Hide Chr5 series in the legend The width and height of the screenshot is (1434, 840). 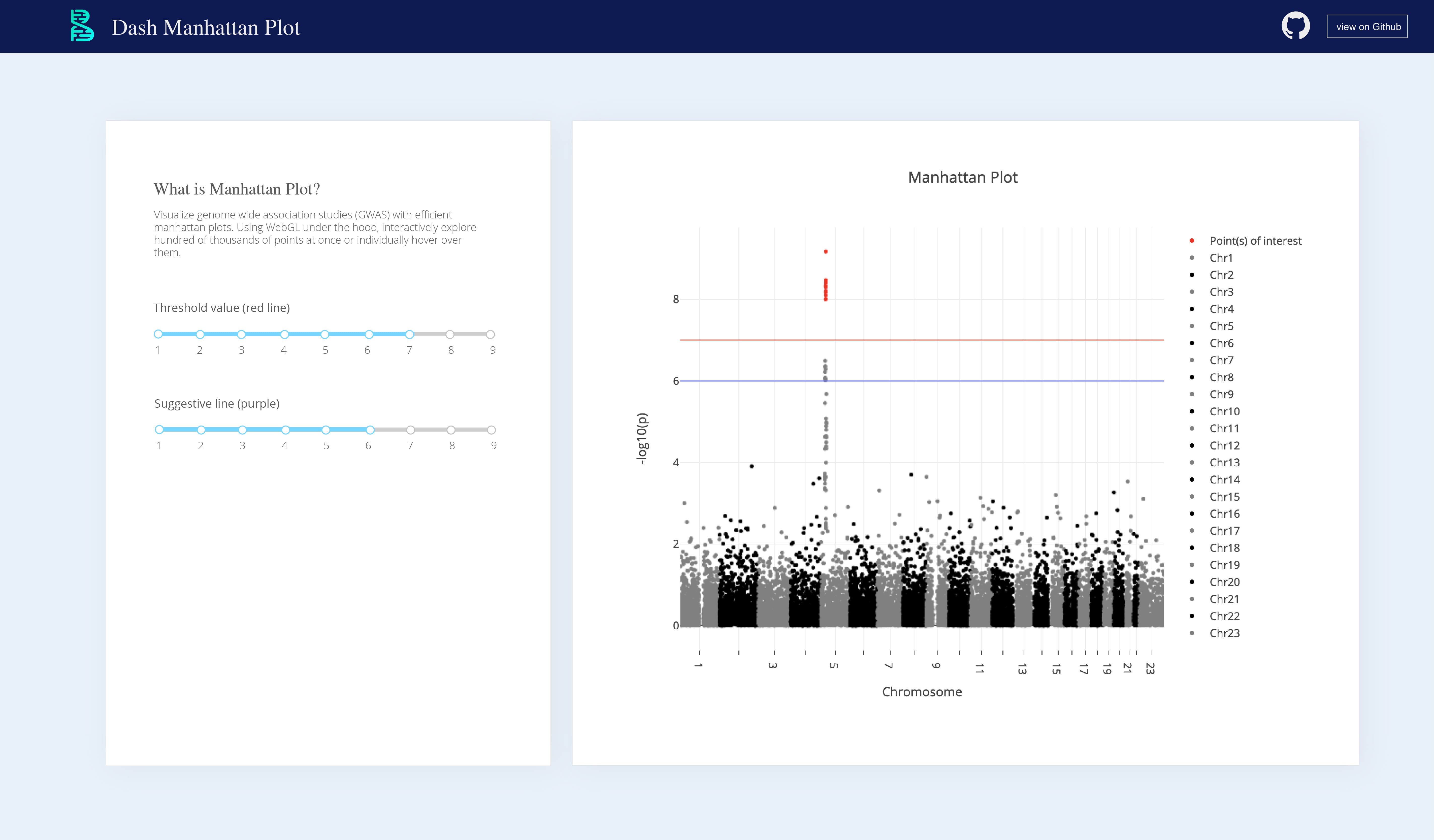pyautogui.click(x=1221, y=326)
